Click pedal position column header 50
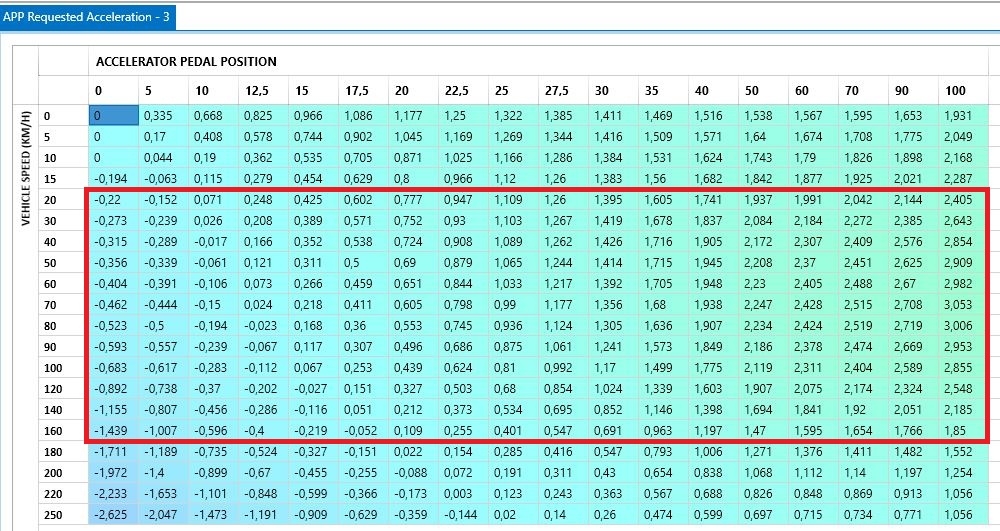Viewport: 1000px width, 531px height. [763, 91]
